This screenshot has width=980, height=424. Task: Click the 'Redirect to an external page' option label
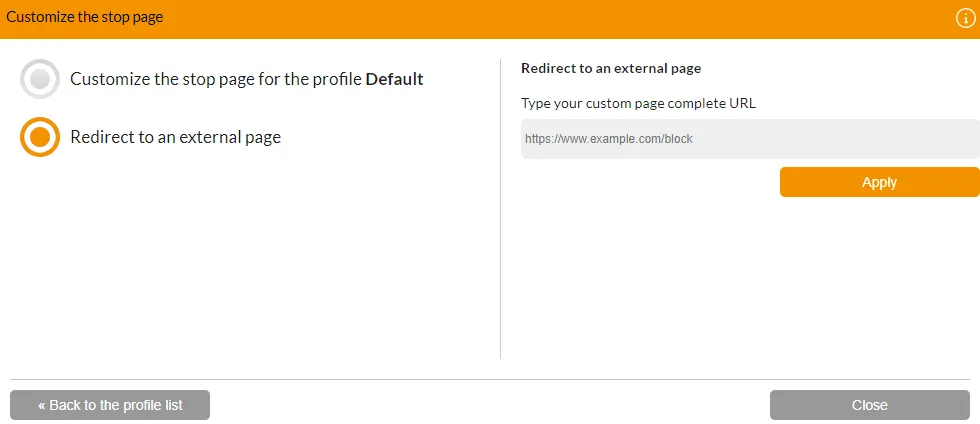pyautogui.click(x=176, y=137)
